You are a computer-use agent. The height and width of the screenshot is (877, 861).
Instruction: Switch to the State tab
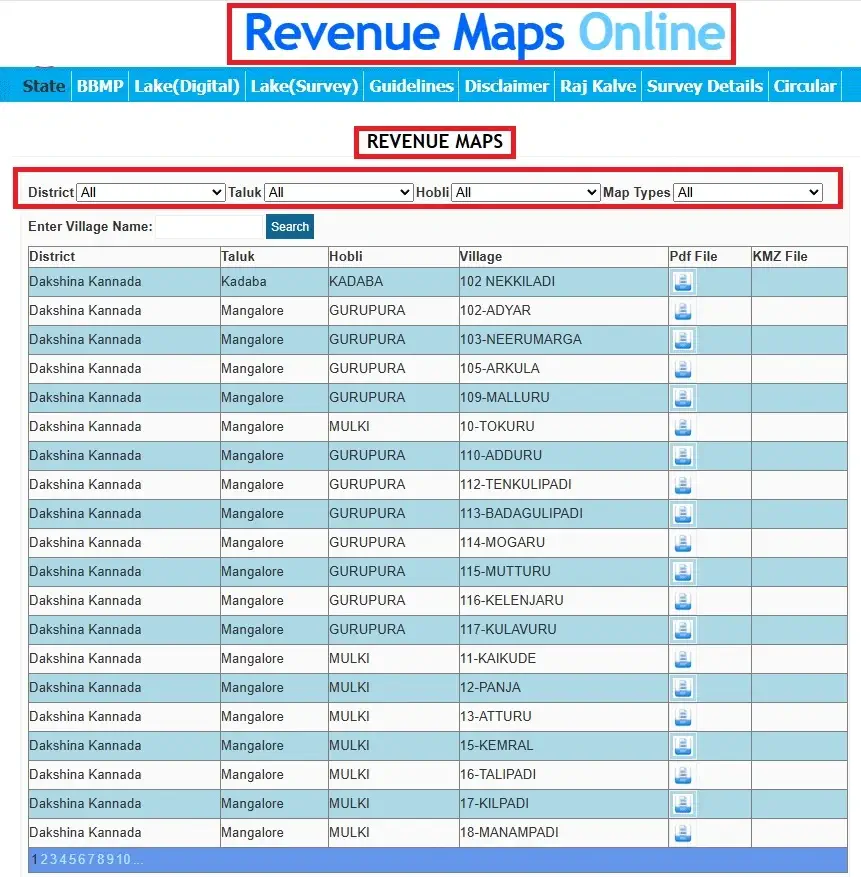coord(44,86)
